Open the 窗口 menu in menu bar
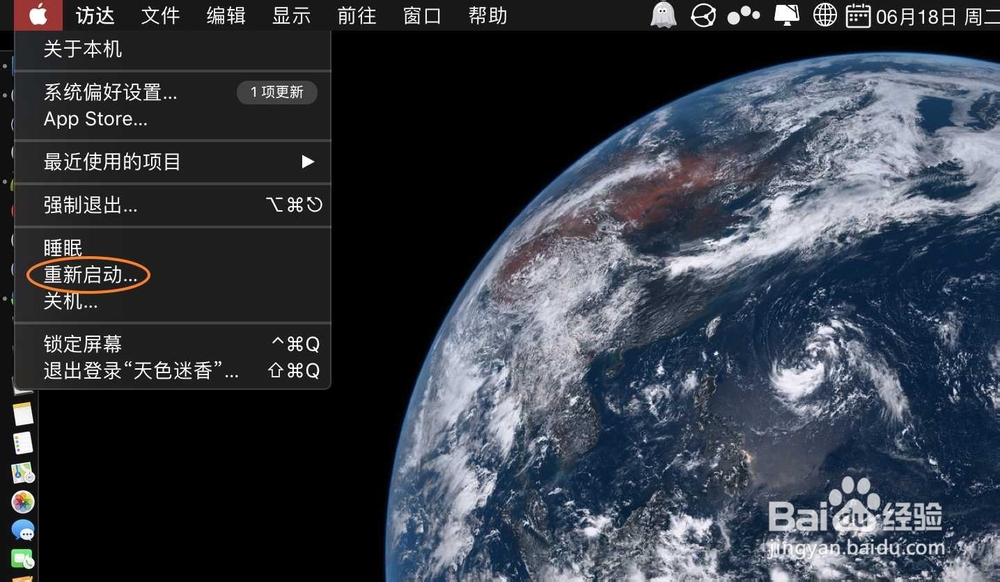This screenshot has height=582, width=1000. (x=422, y=15)
